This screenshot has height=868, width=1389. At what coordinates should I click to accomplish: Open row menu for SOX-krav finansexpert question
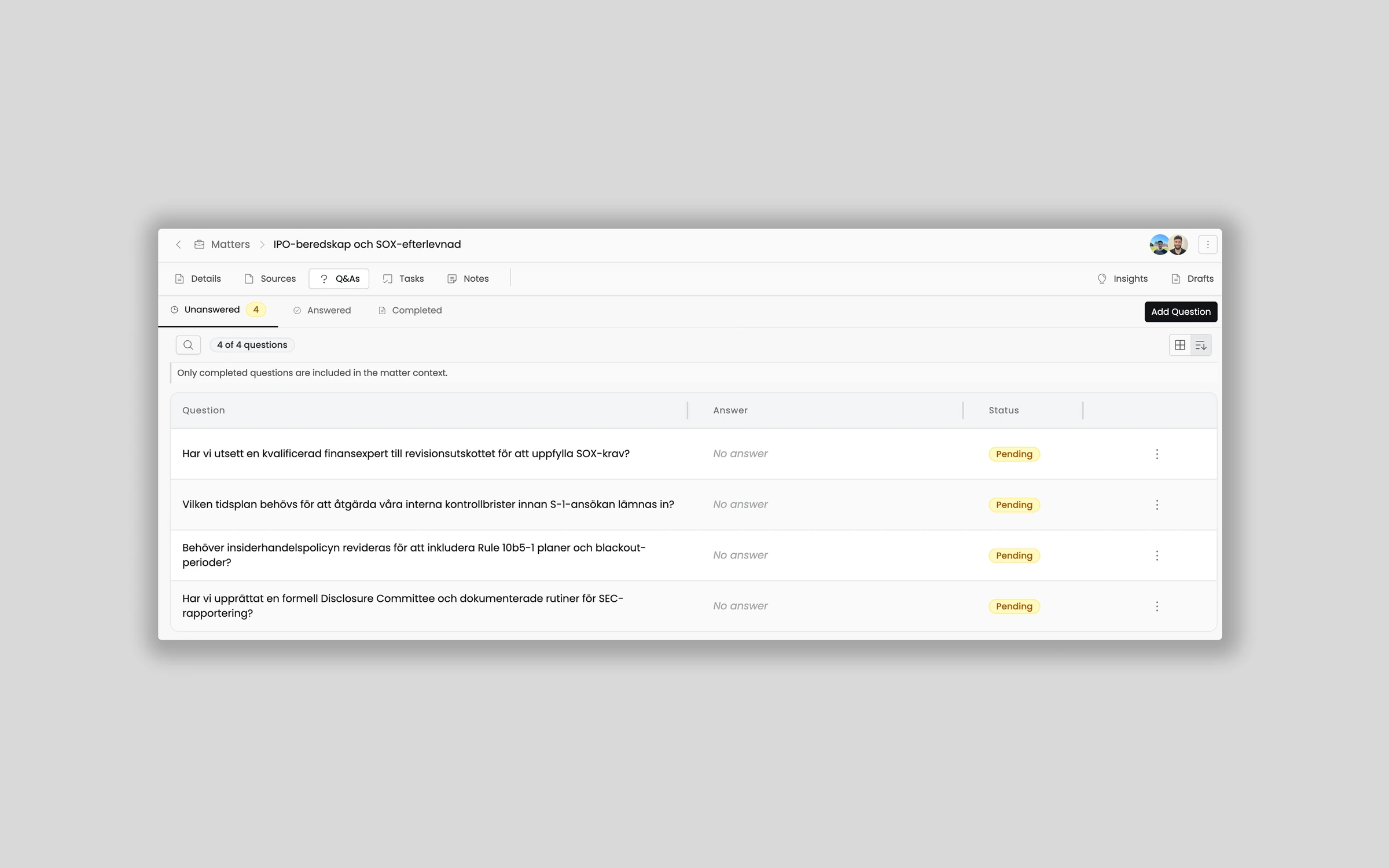1157,454
